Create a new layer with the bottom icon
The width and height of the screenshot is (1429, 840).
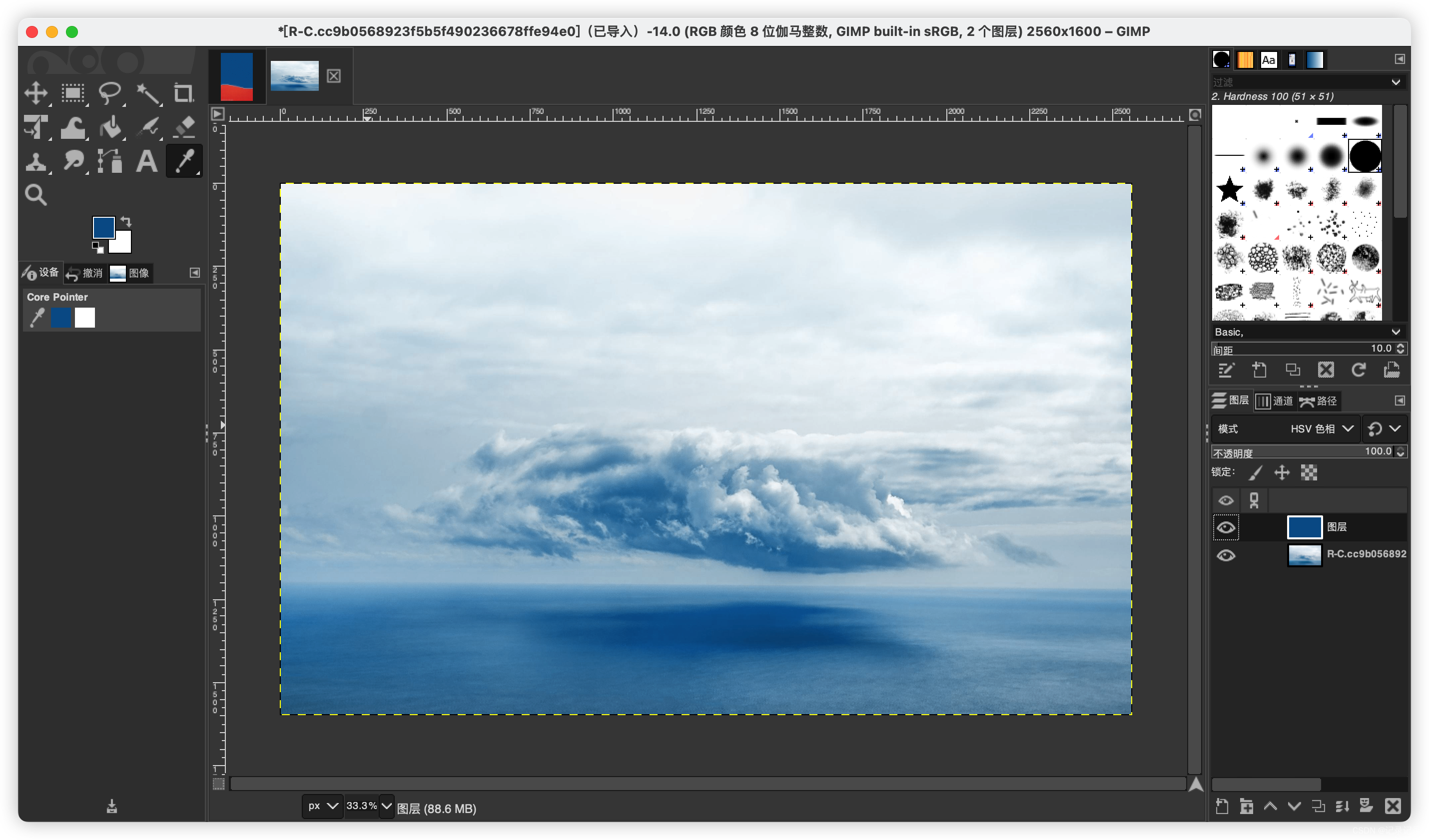point(1222,806)
